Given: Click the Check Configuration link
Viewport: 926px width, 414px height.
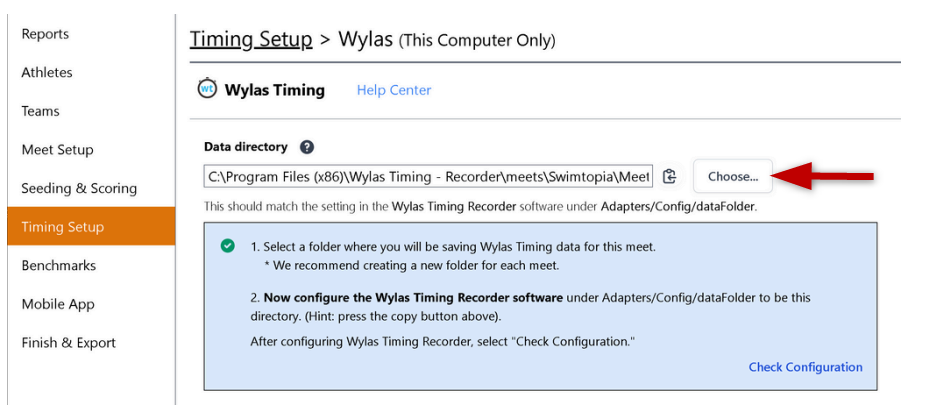Looking at the screenshot, I should click(806, 367).
